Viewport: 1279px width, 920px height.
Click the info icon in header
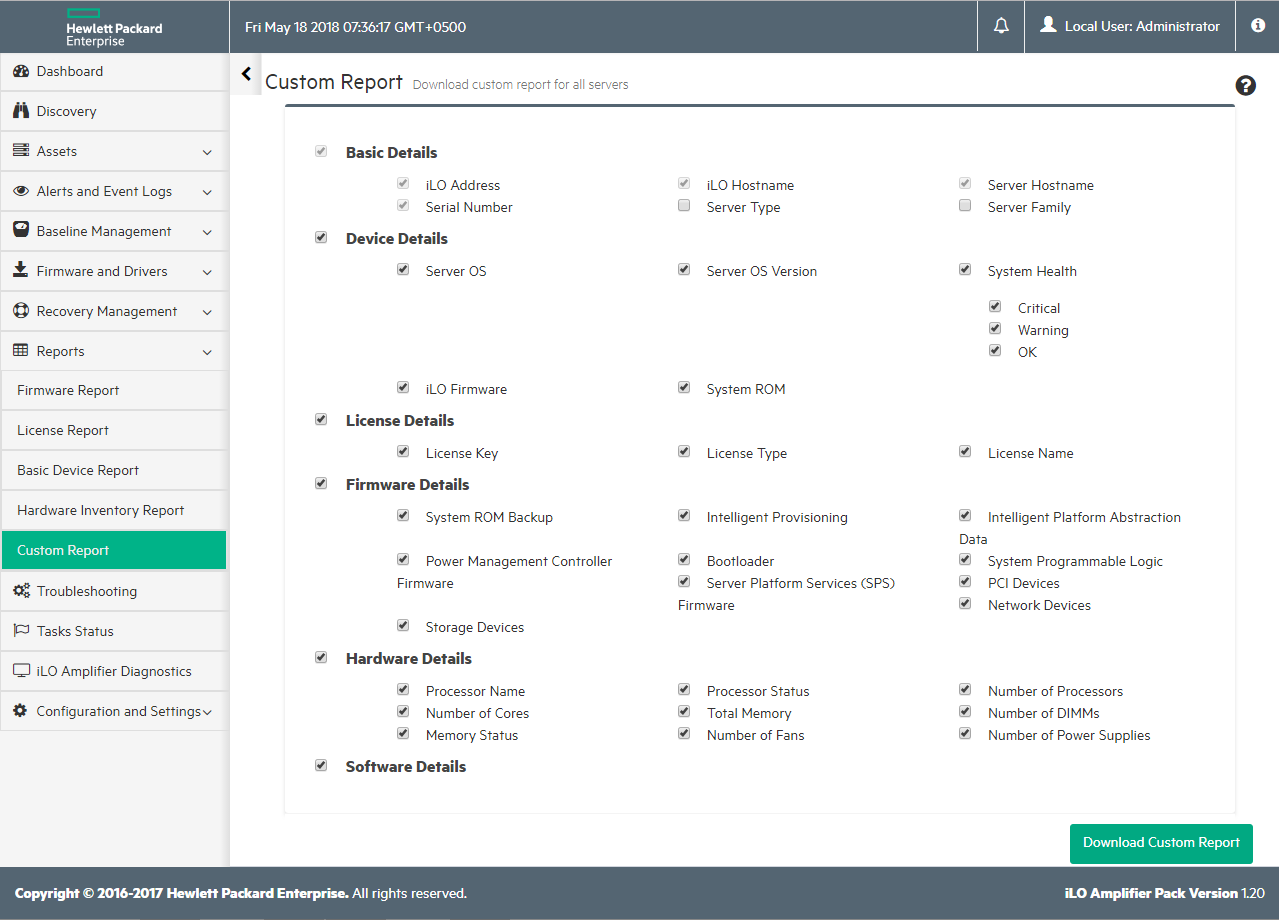tap(1258, 26)
